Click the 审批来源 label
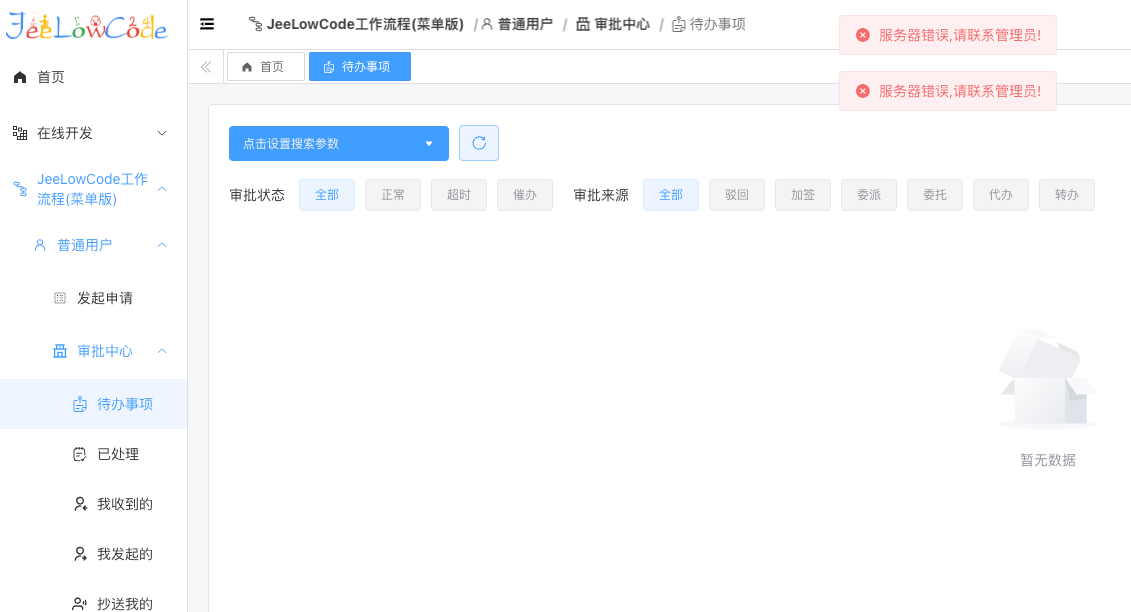The width and height of the screenshot is (1131, 612). coord(601,196)
